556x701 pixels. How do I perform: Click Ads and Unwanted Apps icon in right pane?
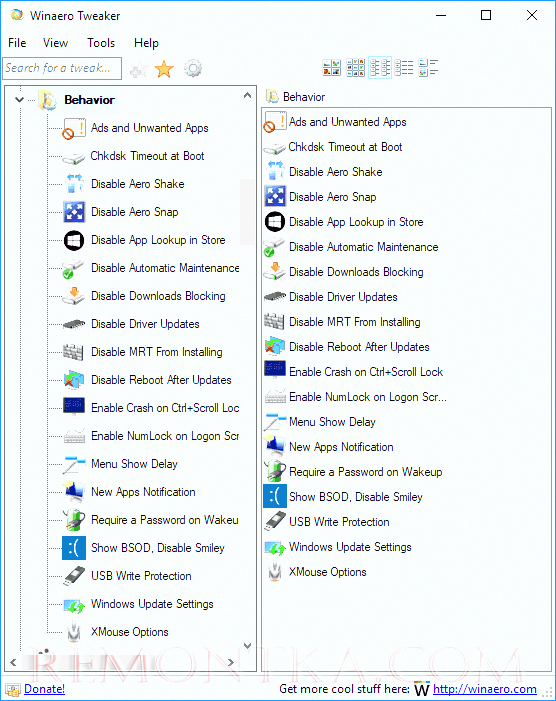[x=275, y=122]
